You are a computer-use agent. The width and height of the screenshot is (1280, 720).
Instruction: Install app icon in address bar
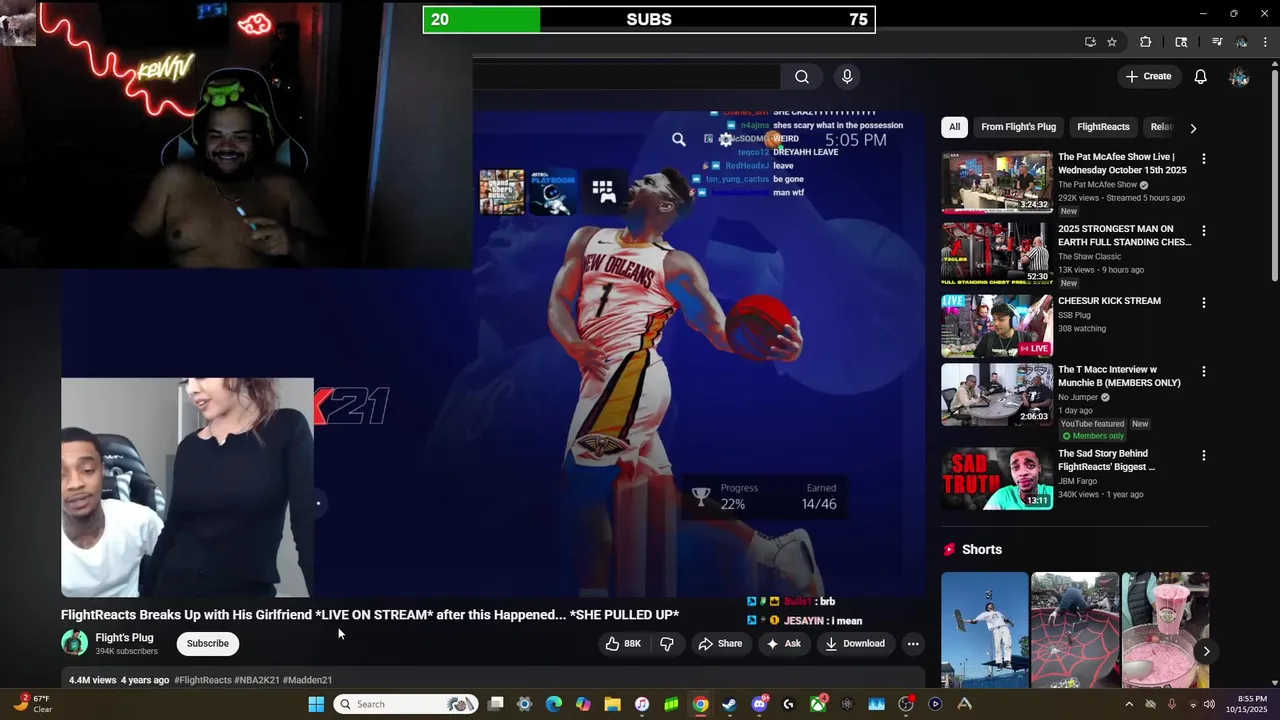pos(1090,42)
